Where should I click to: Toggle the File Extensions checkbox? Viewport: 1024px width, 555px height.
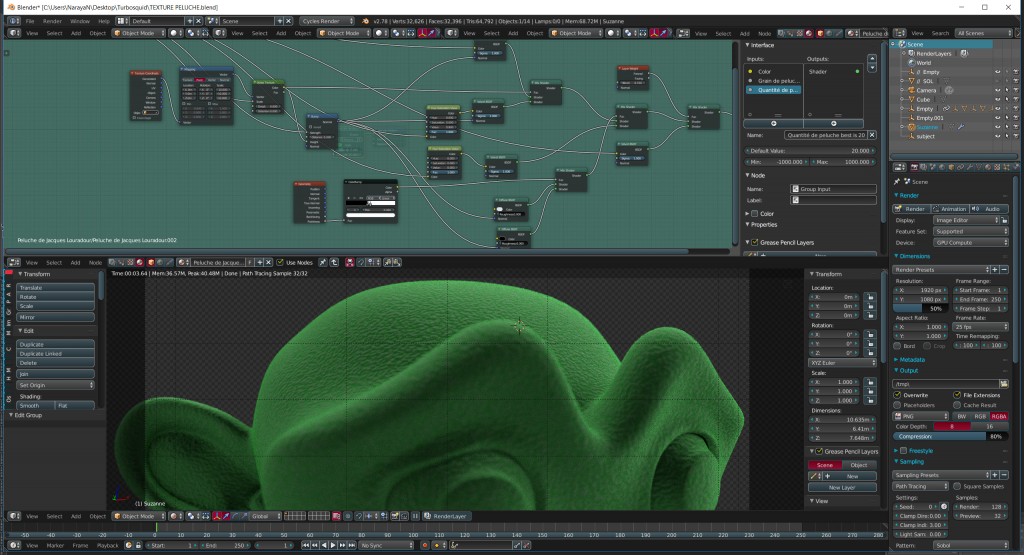(957, 395)
